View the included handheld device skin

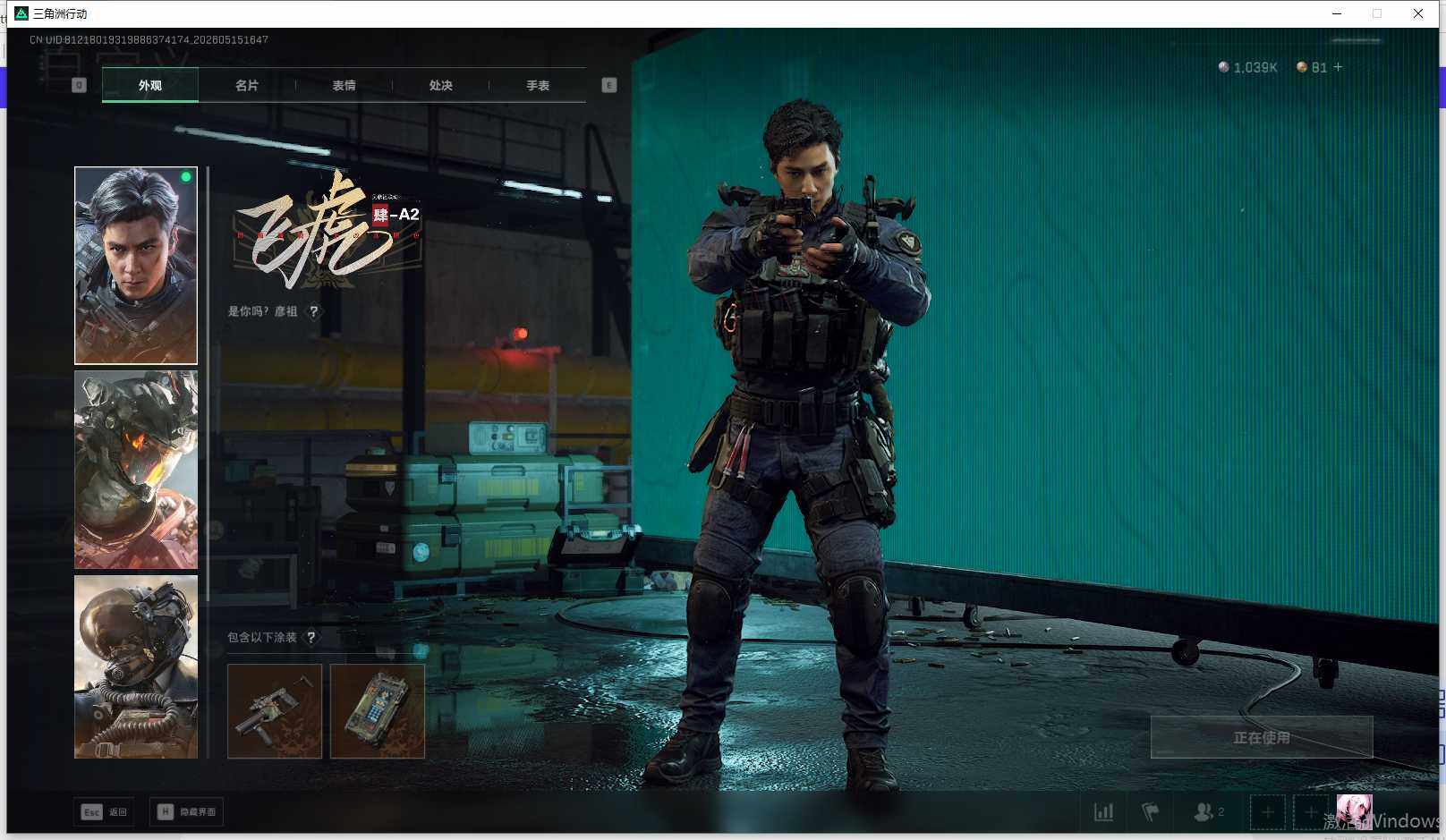(x=378, y=711)
